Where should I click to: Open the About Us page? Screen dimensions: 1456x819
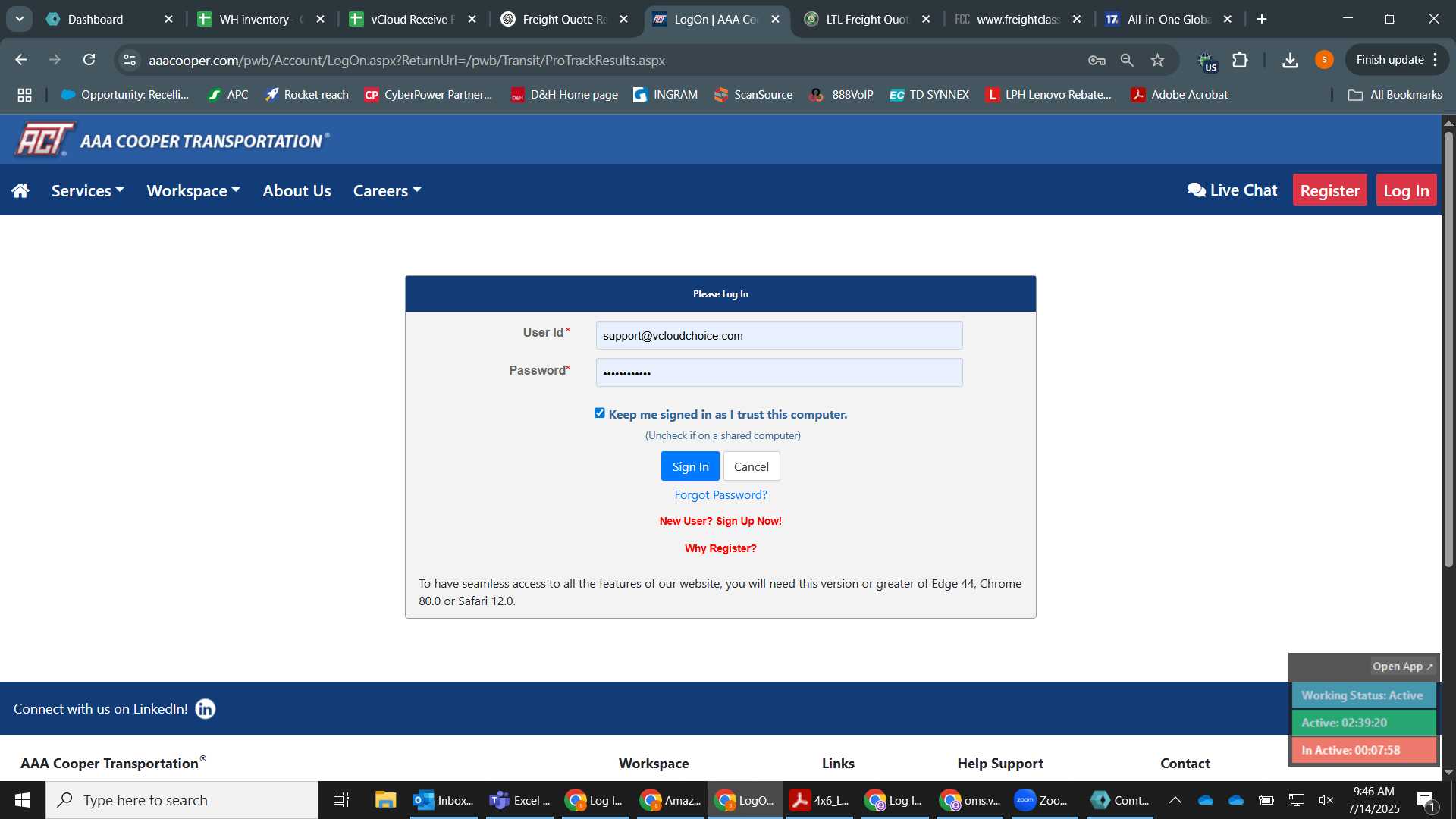click(x=297, y=190)
